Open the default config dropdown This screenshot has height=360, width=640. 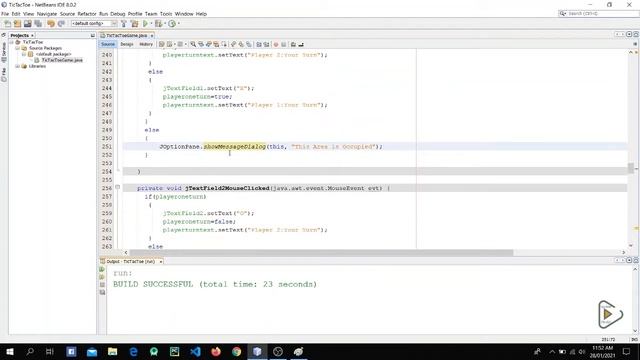(94, 24)
